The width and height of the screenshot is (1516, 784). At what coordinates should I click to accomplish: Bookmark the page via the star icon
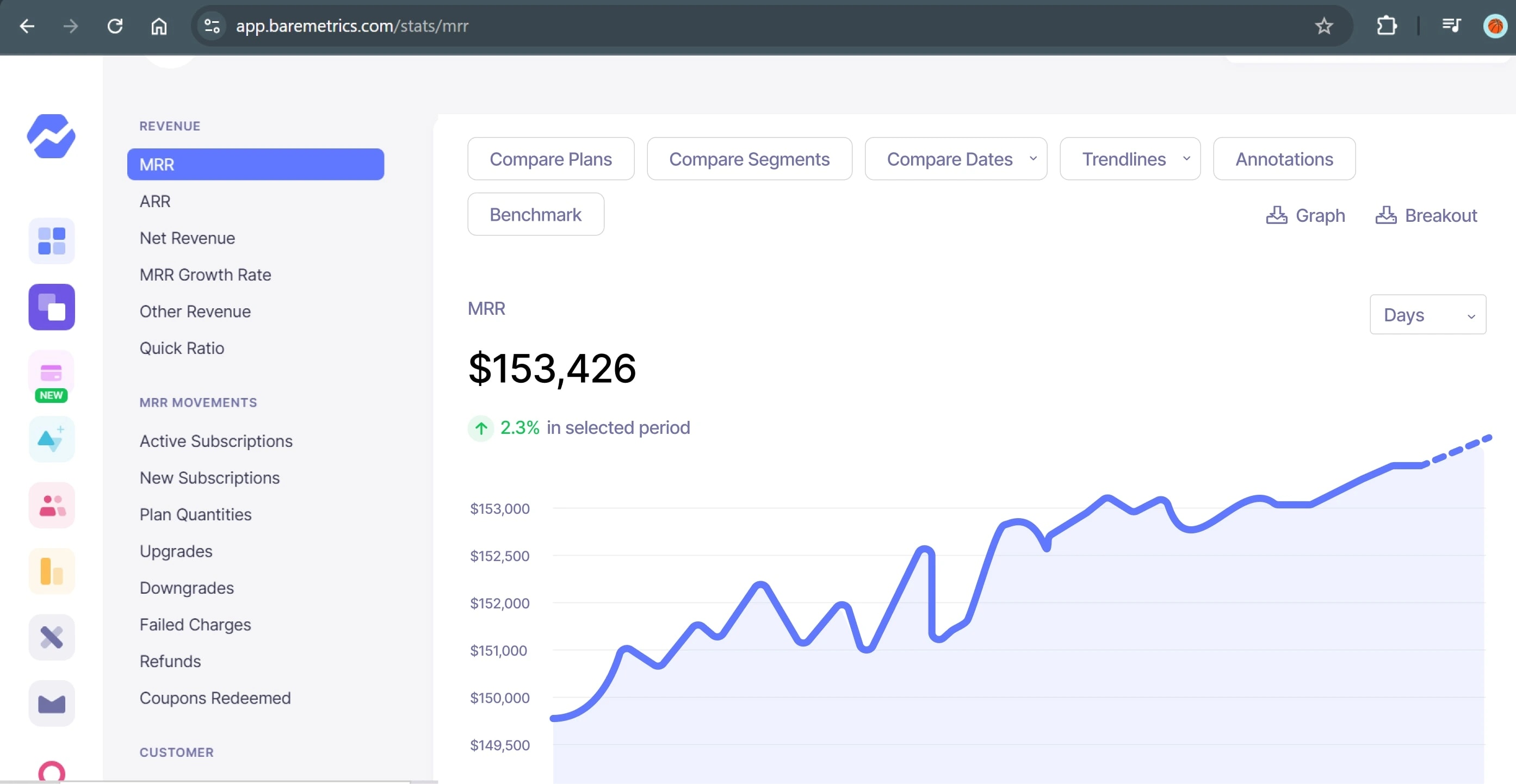tap(1324, 26)
